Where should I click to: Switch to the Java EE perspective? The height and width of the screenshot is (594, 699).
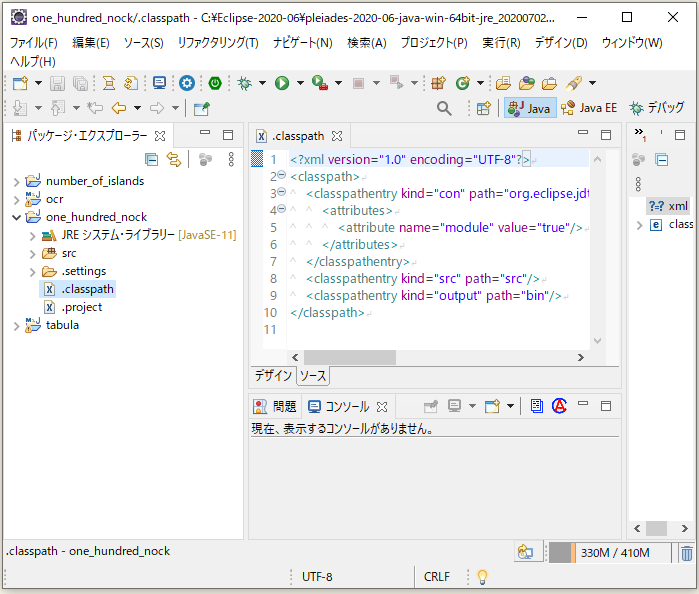click(589, 108)
